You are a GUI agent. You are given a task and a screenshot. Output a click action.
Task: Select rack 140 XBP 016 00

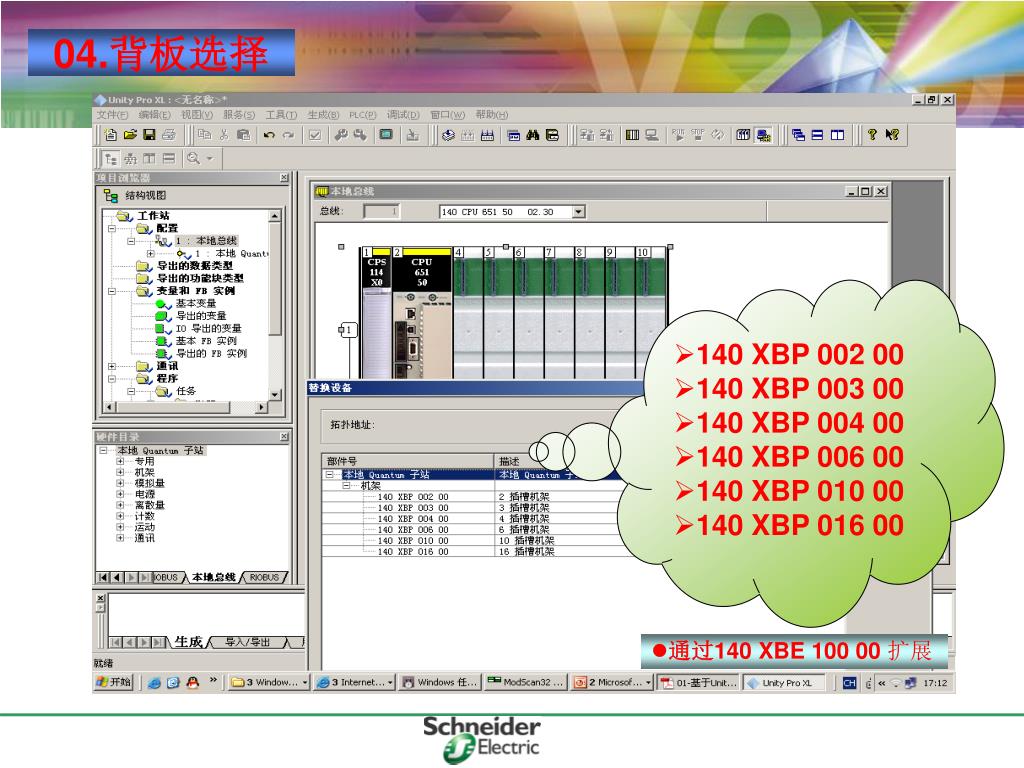click(413, 552)
